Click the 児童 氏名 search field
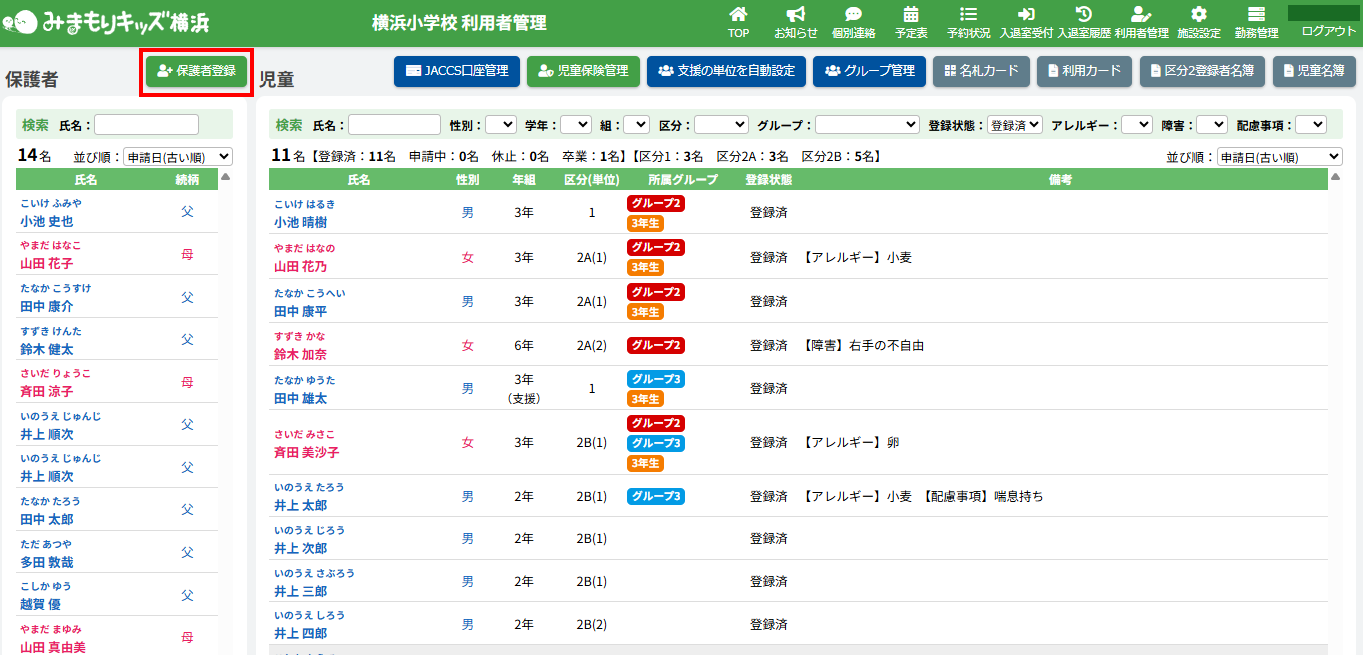The height and width of the screenshot is (655, 1363). (394, 125)
